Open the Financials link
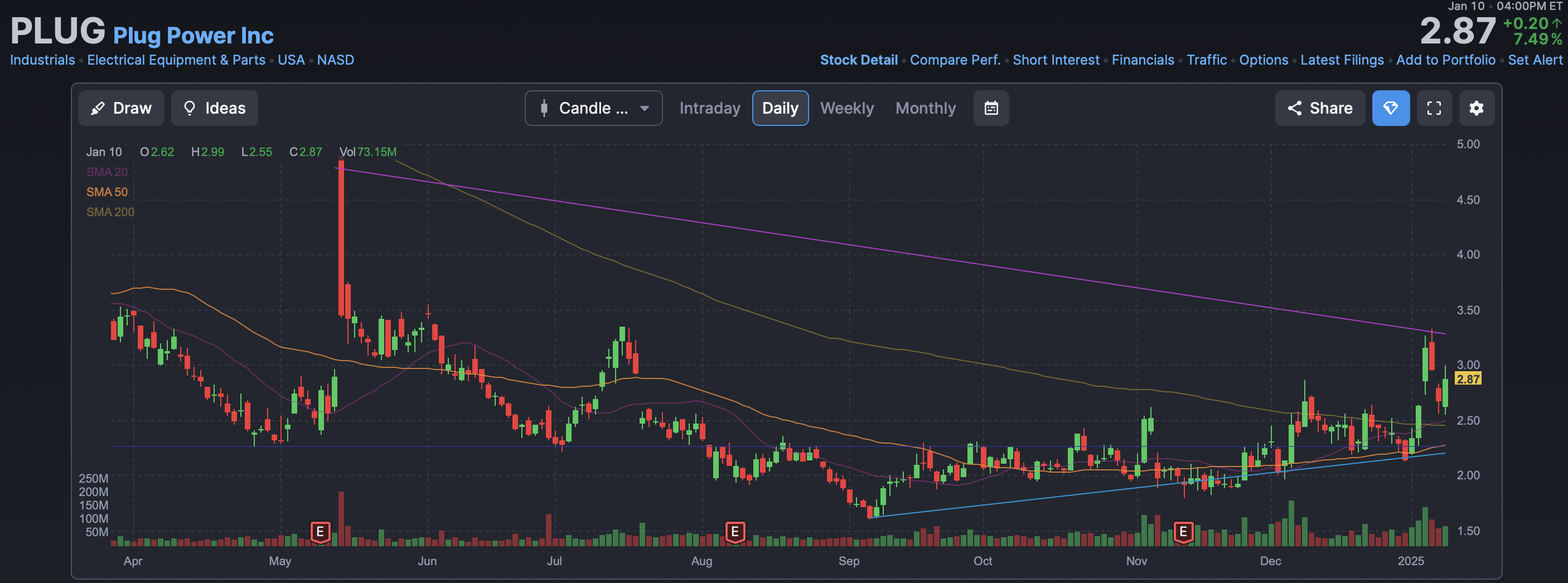1568x583 pixels. (1143, 60)
